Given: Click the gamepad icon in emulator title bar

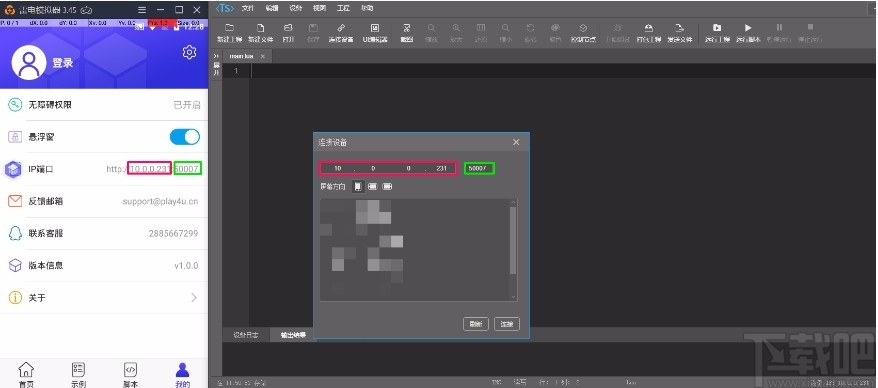Looking at the screenshot, I should click(x=87, y=10).
